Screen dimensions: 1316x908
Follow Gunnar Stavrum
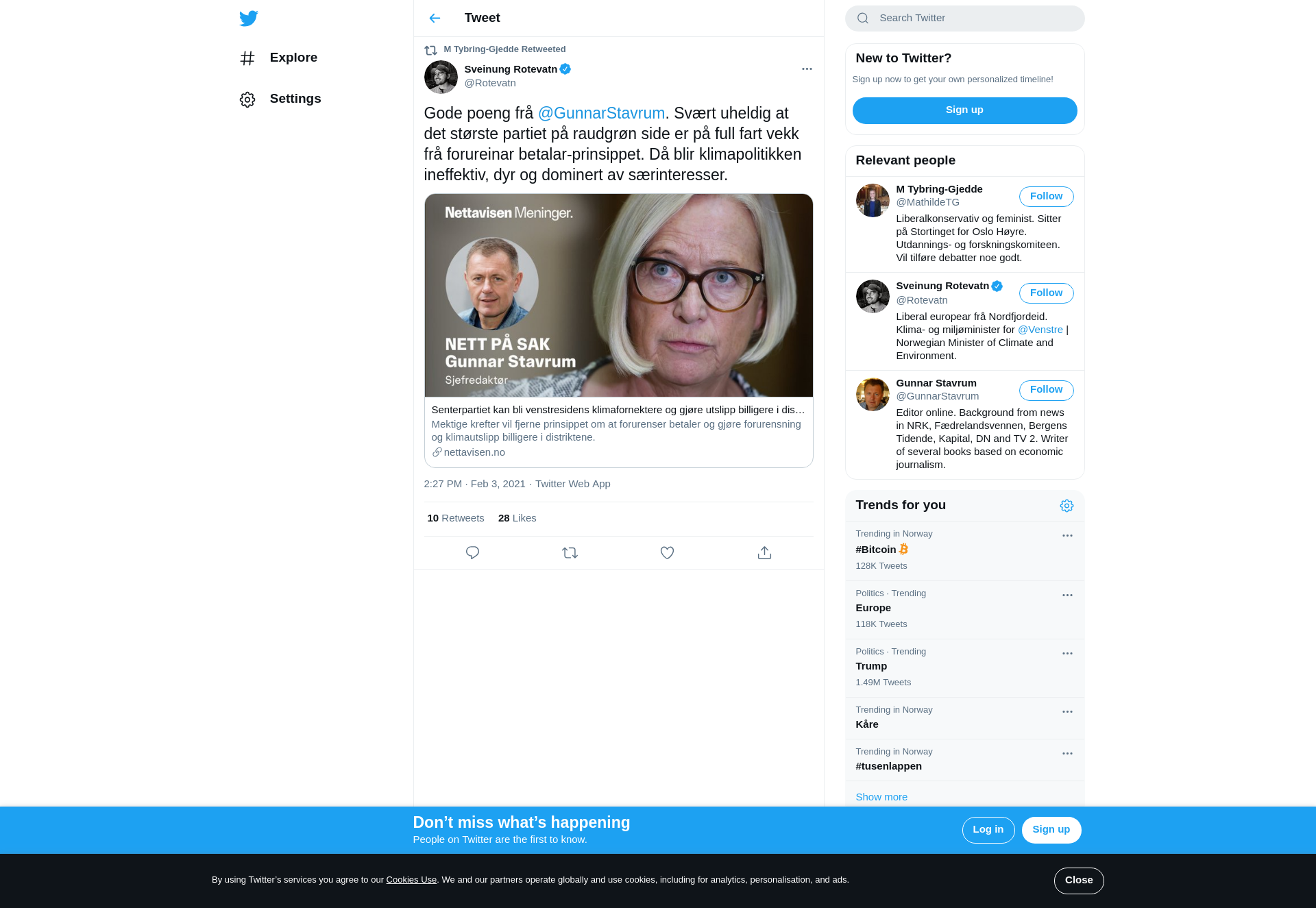point(1046,390)
